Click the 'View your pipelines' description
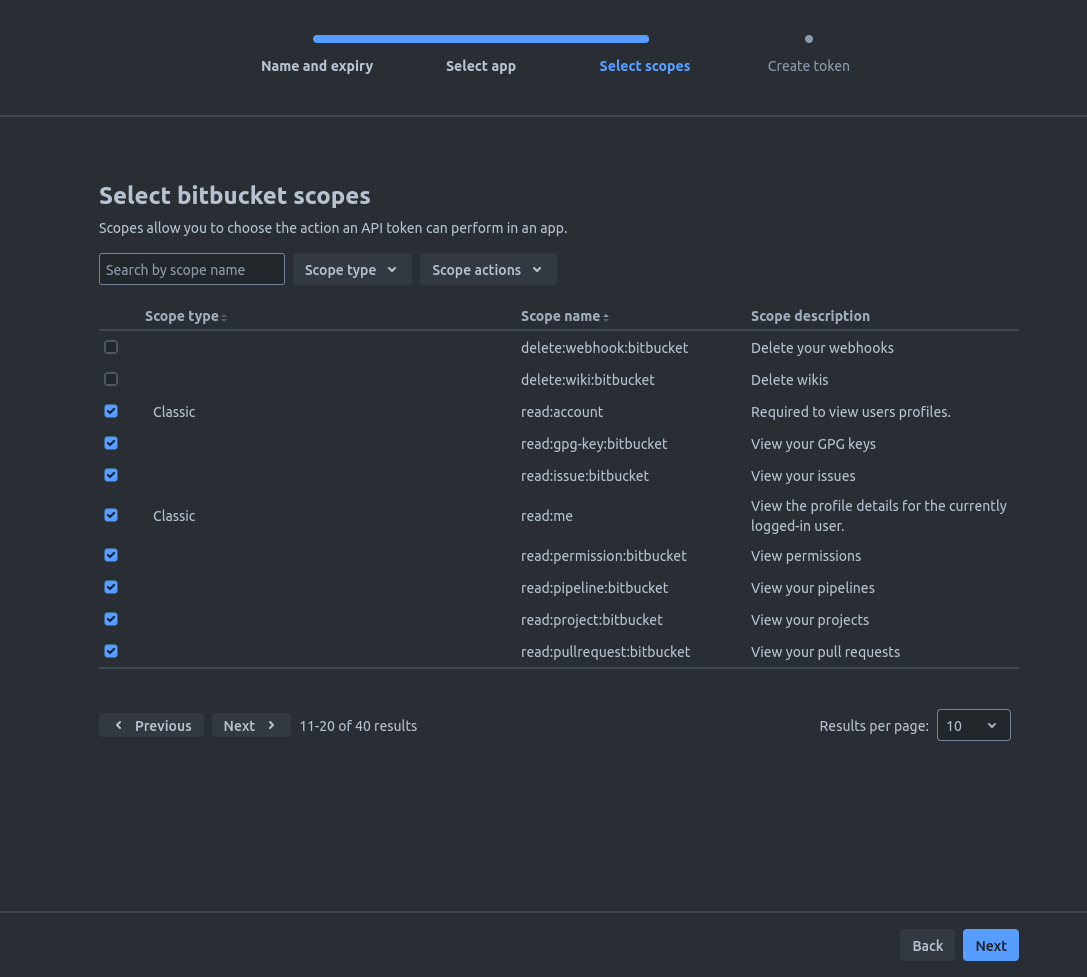Viewport: 1087px width, 977px height. [x=812, y=588]
